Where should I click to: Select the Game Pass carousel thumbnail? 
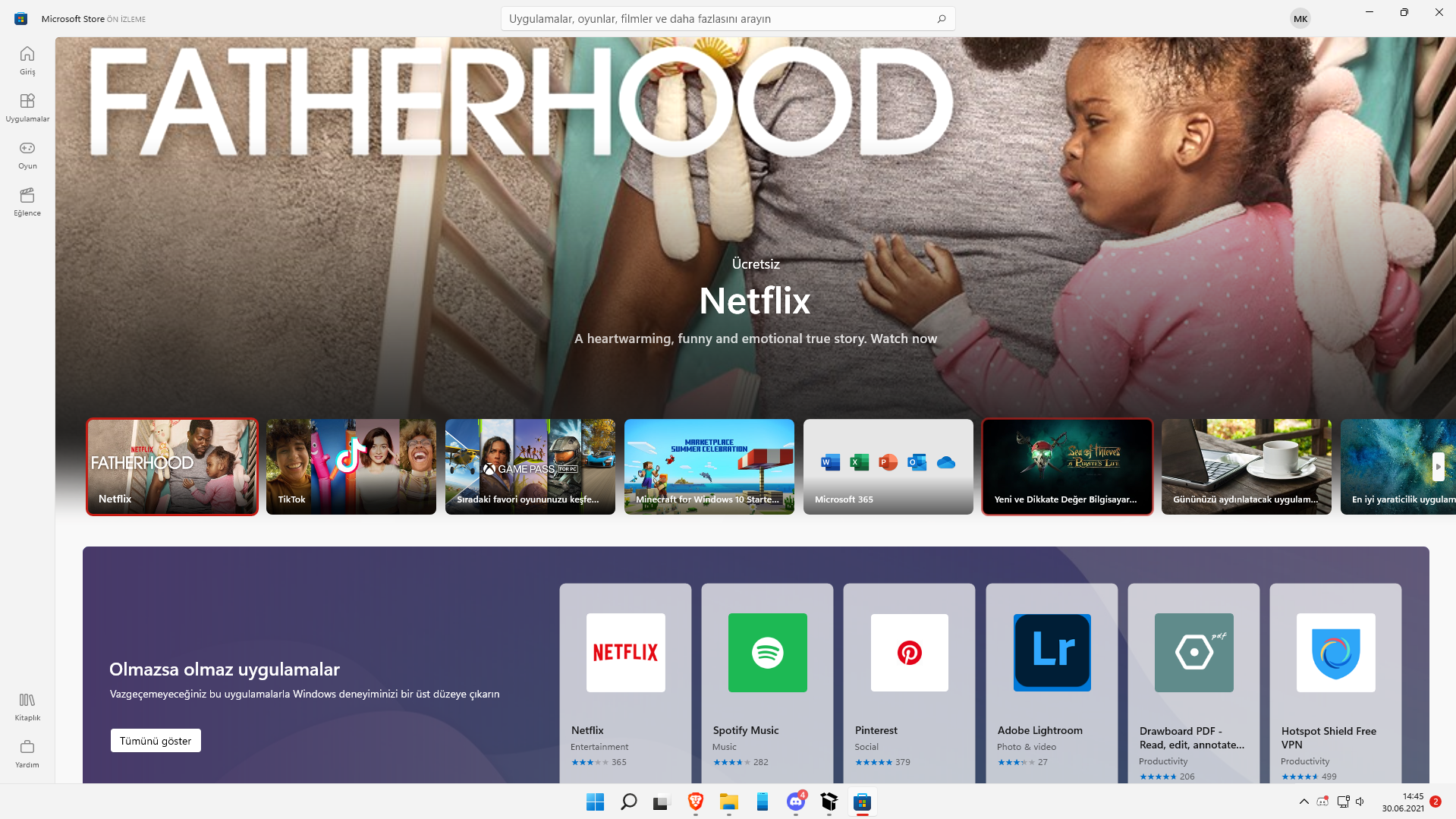tap(530, 467)
